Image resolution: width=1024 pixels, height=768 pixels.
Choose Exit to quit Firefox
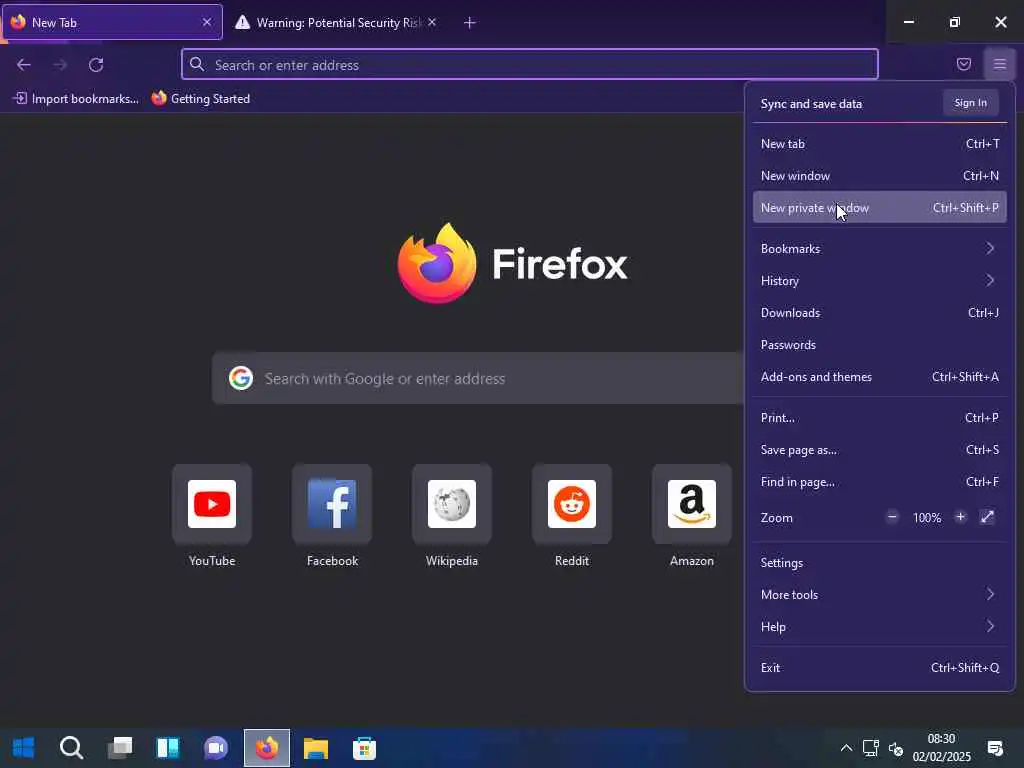coord(879,667)
